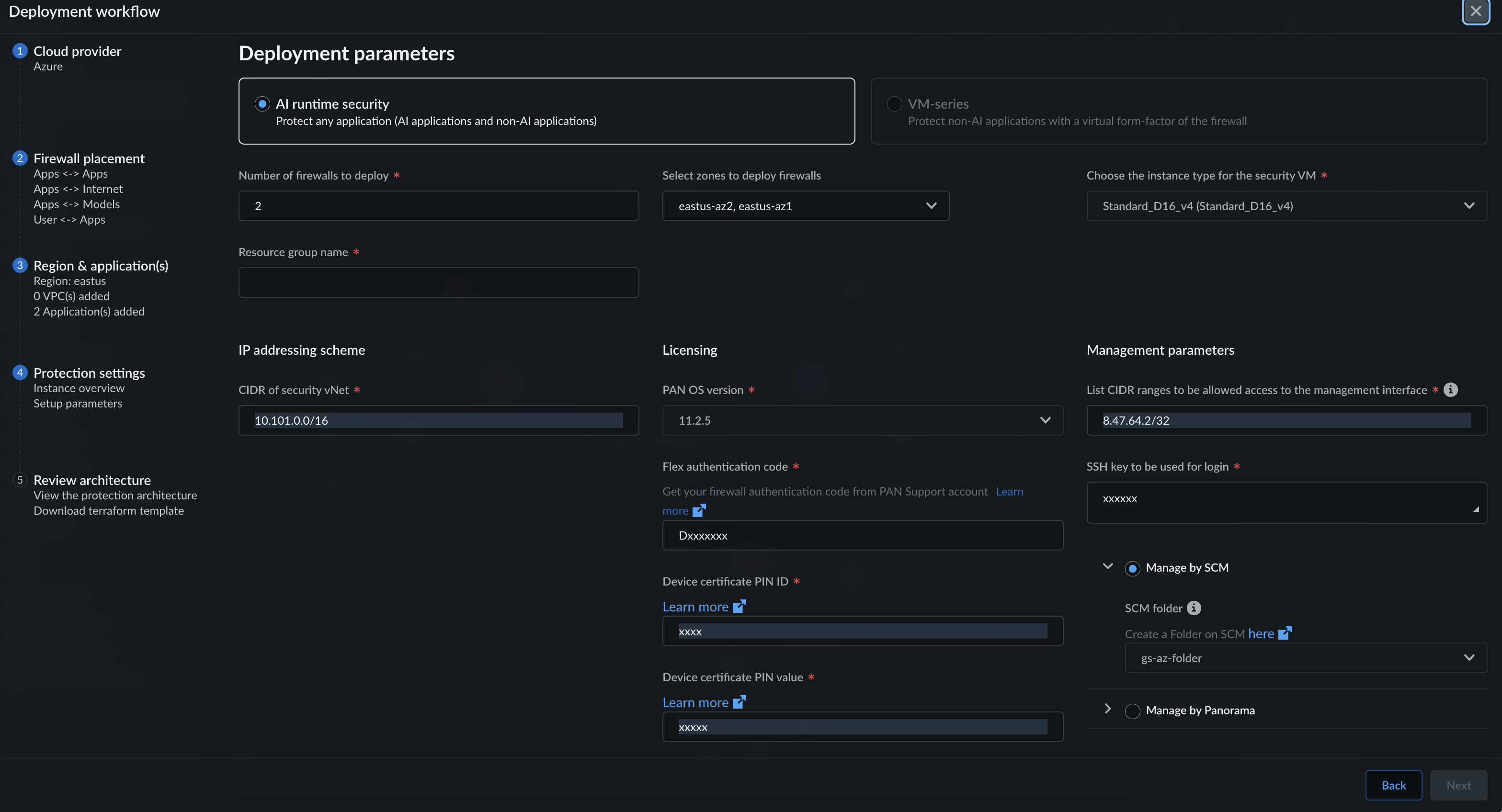Open Protection settings step in sidebar
This screenshot has height=812, width=1502.
tap(89, 373)
